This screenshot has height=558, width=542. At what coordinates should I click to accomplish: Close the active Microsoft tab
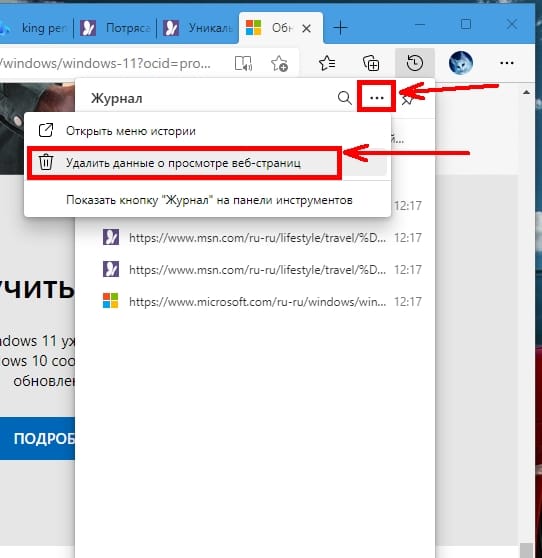306,28
